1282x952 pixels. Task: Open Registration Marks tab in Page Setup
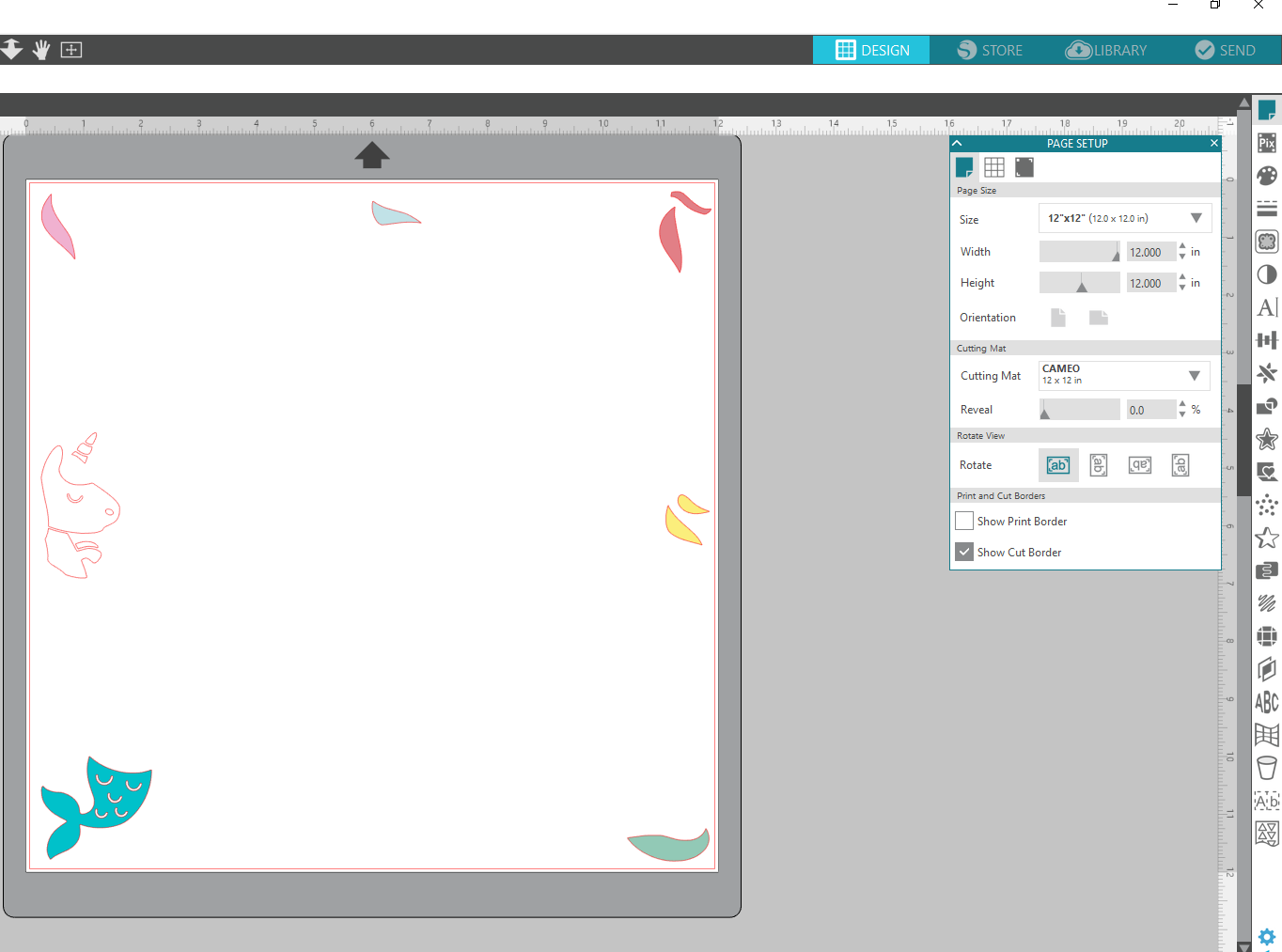point(1024,167)
